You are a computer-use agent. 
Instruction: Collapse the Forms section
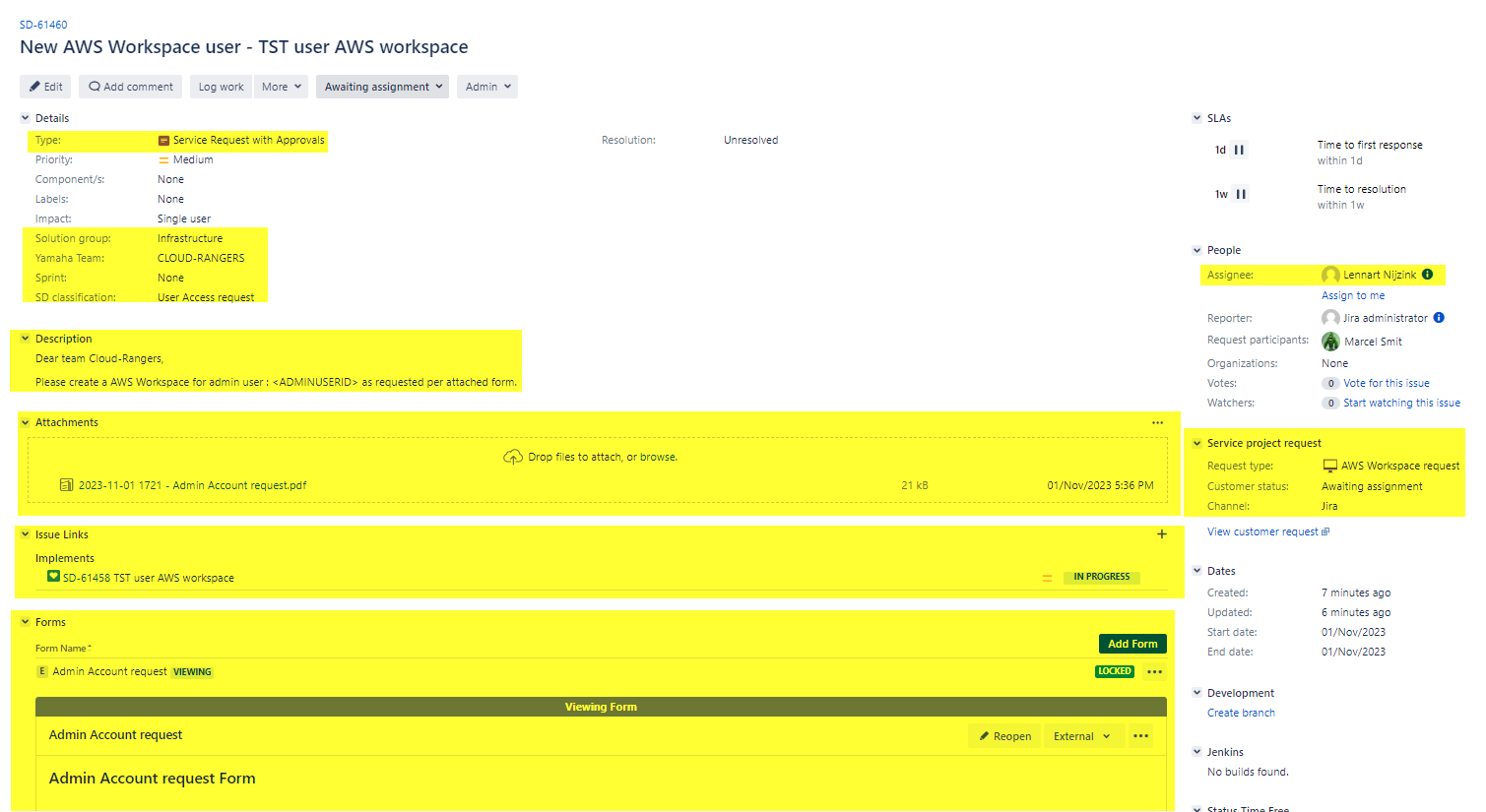coord(26,622)
